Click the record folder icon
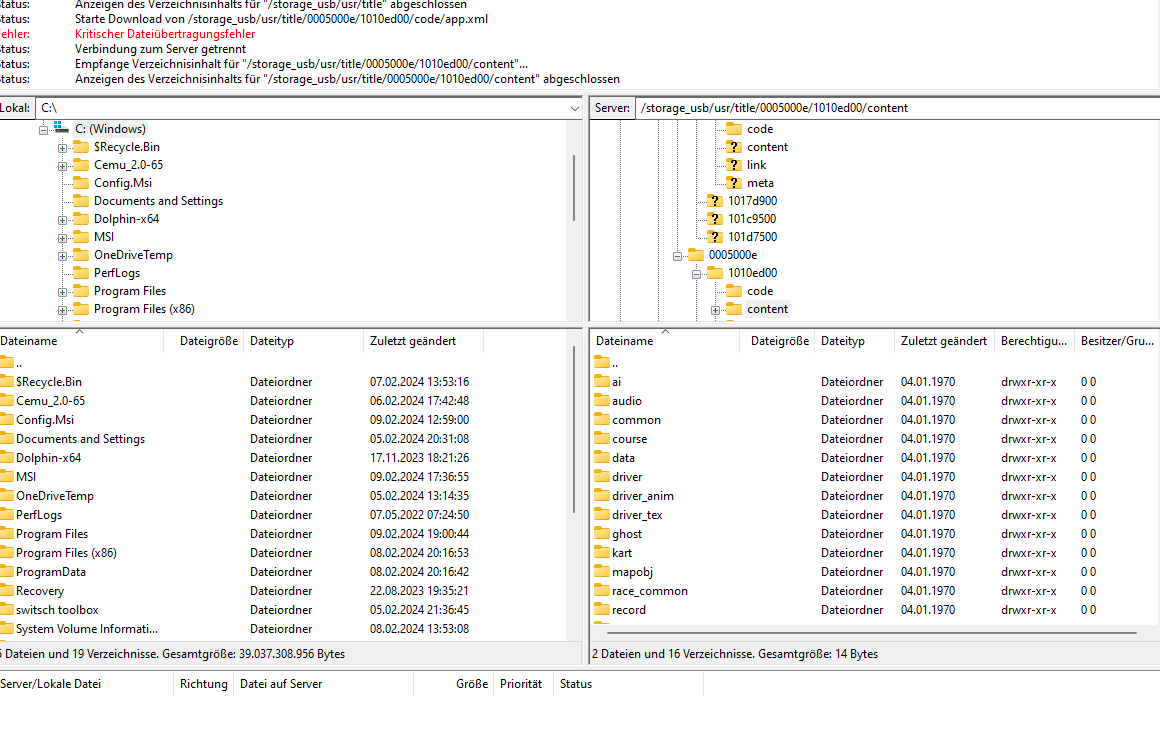Viewport: 1160px width, 750px height. point(601,609)
